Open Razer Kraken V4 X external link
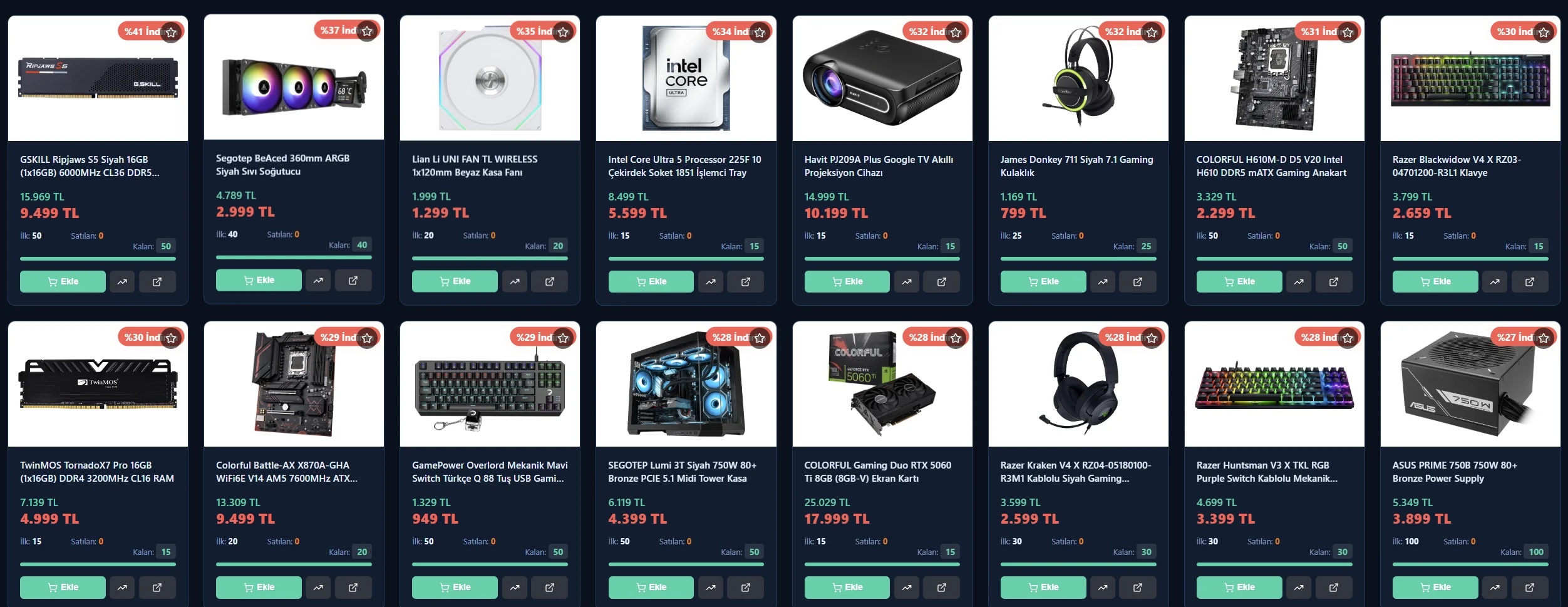Viewport: 1568px width, 607px height. [1137, 588]
